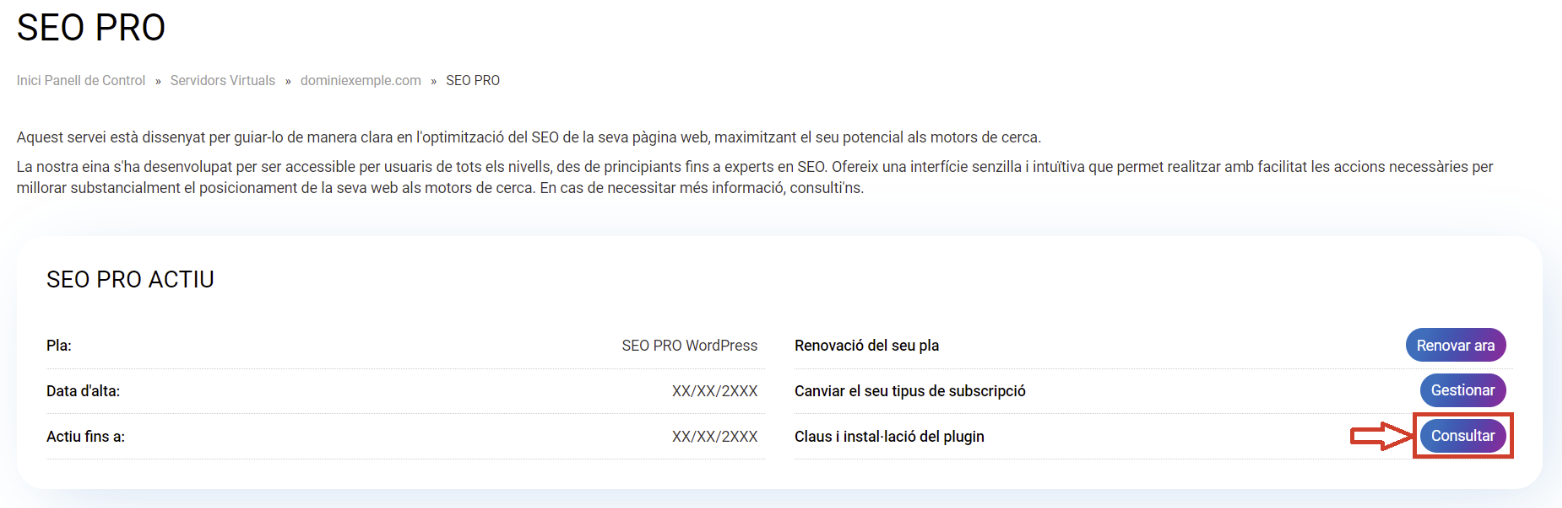Click the Actiu fins a: label

coord(86,437)
